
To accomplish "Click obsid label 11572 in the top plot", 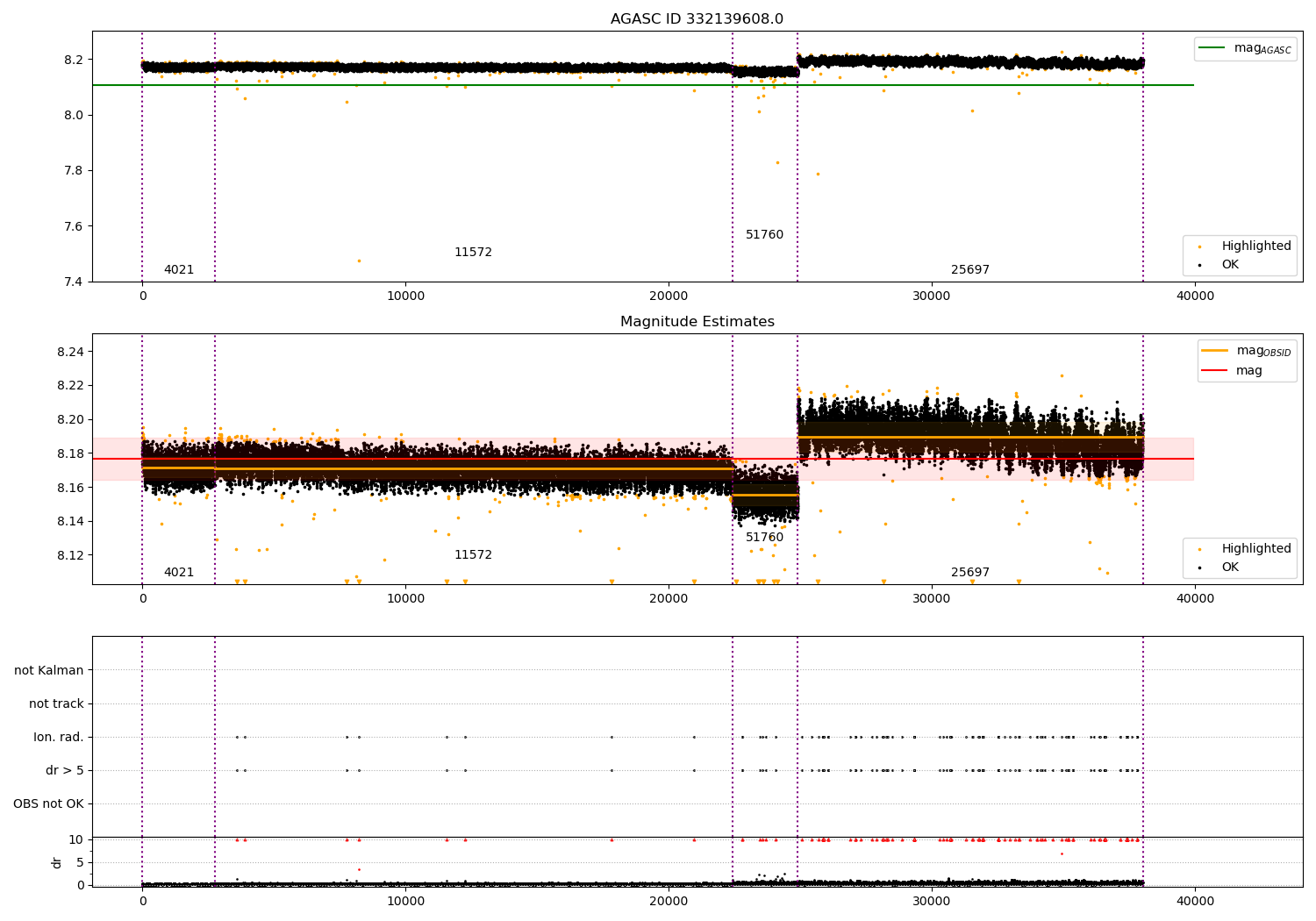I will point(473,253).
